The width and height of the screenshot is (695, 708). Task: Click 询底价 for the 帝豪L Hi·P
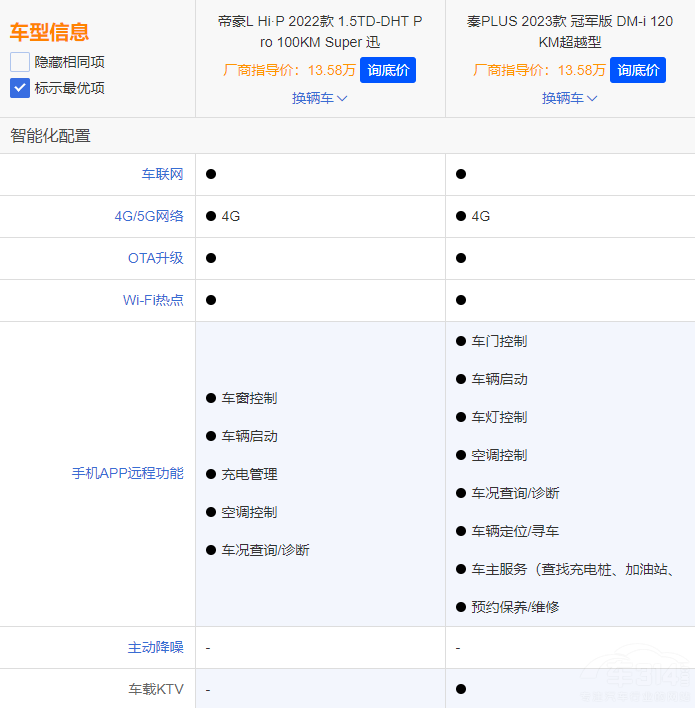(387, 70)
